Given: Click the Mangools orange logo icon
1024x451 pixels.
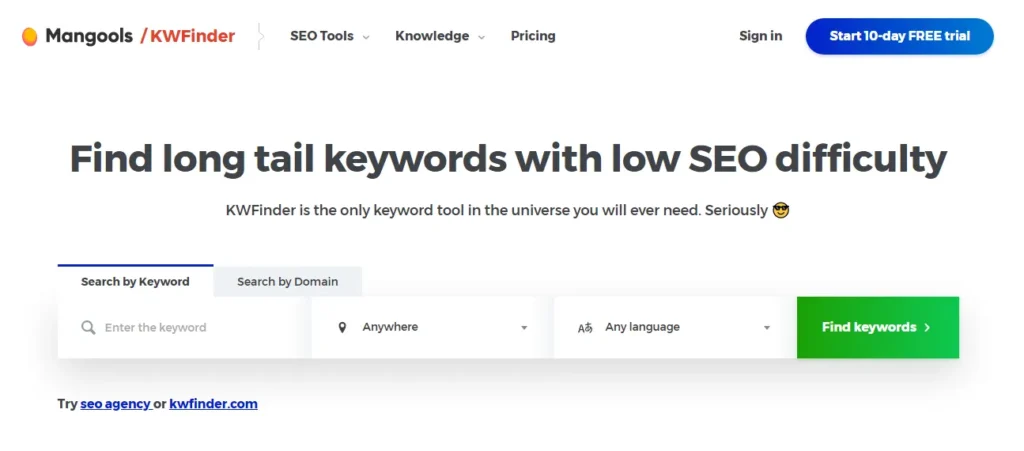Looking at the screenshot, I should click(30, 37).
